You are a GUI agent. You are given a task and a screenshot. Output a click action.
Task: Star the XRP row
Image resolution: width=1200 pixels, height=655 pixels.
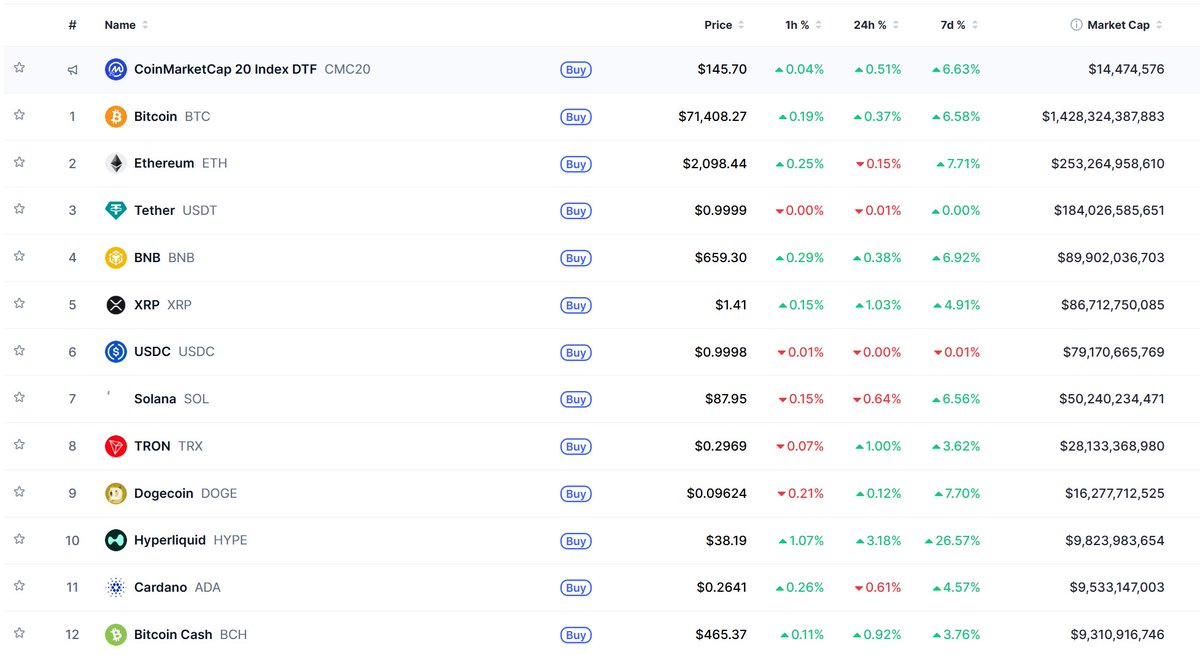tap(19, 303)
